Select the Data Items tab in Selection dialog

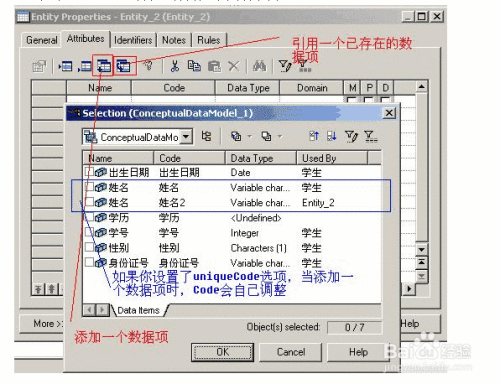[x=138, y=310]
